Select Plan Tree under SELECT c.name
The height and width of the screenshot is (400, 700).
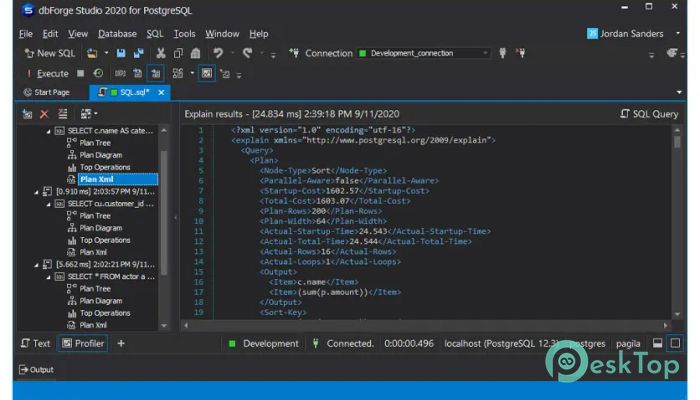coord(95,143)
